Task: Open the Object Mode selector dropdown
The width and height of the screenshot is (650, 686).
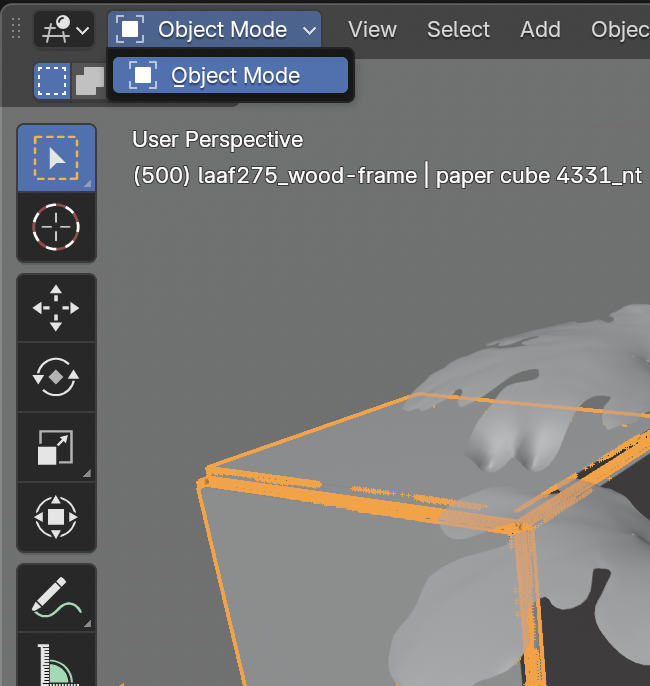Action: click(214, 30)
